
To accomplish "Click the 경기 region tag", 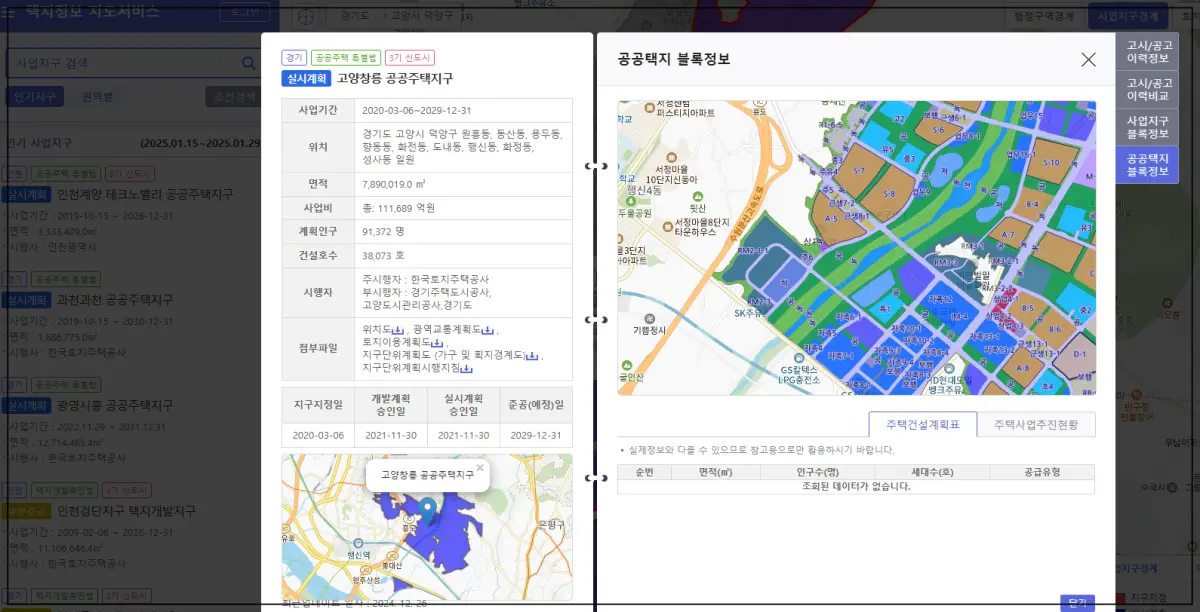I will click(294, 58).
